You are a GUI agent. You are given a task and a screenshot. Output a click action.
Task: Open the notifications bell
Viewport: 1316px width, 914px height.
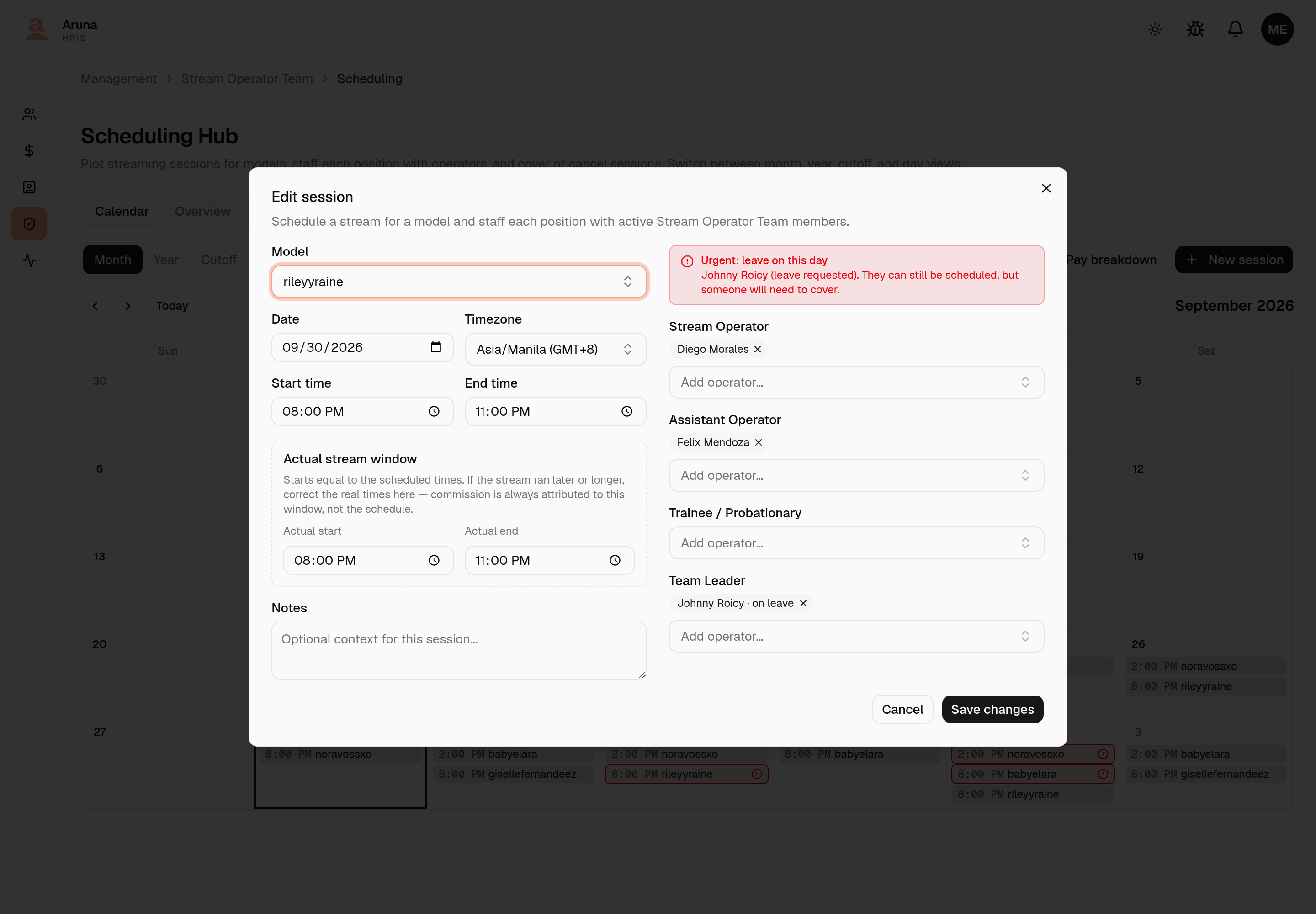[x=1235, y=29]
